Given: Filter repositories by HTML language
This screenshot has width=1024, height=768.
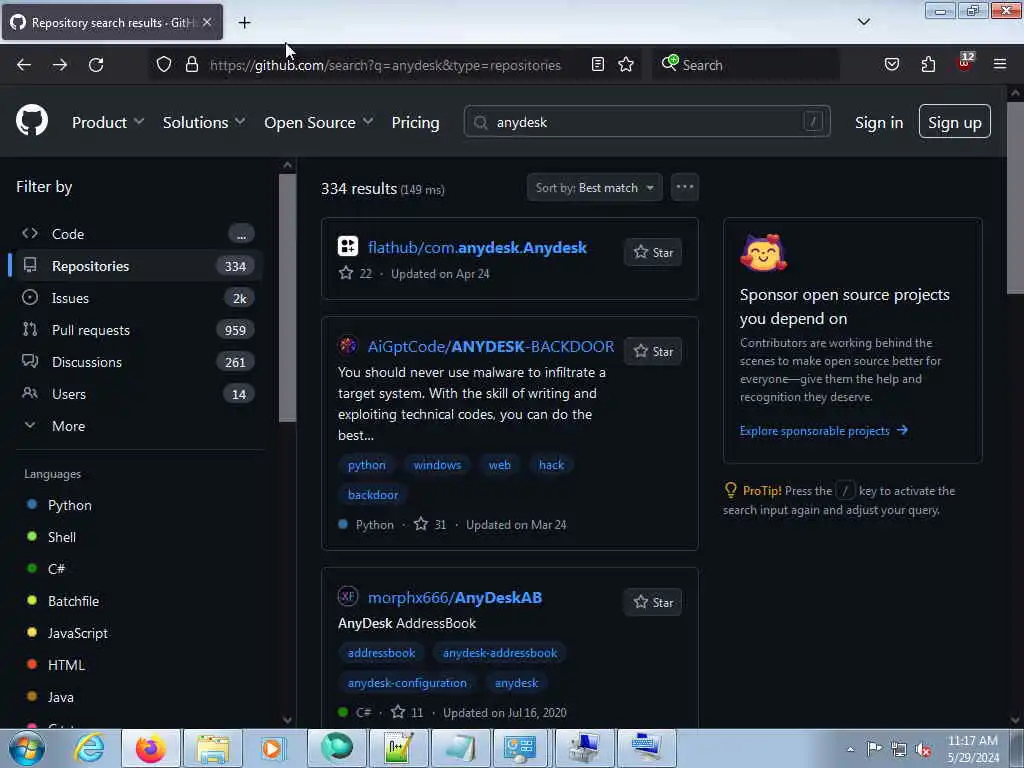Looking at the screenshot, I should [x=66, y=665].
